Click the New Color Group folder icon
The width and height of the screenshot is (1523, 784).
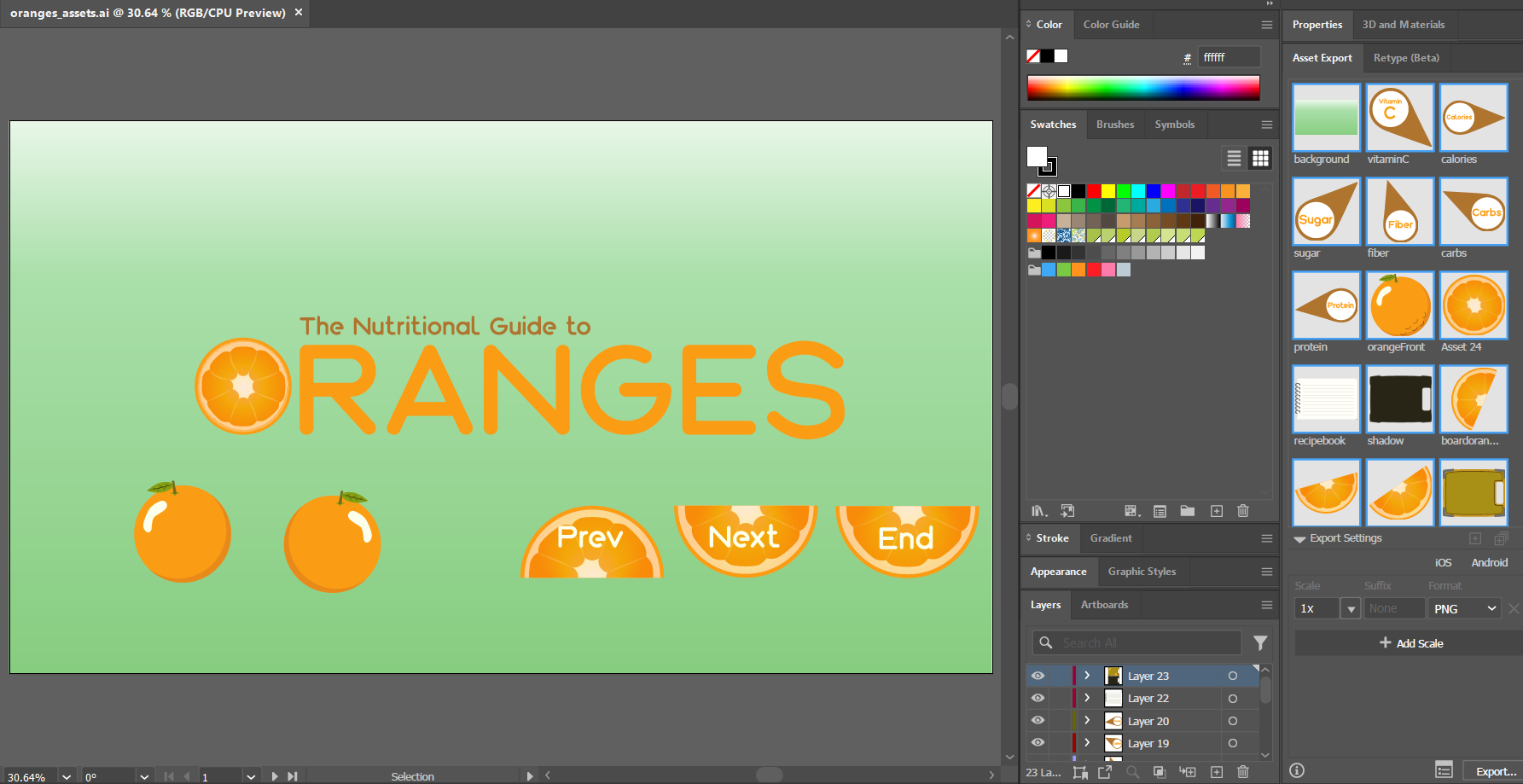(1187, 511)
